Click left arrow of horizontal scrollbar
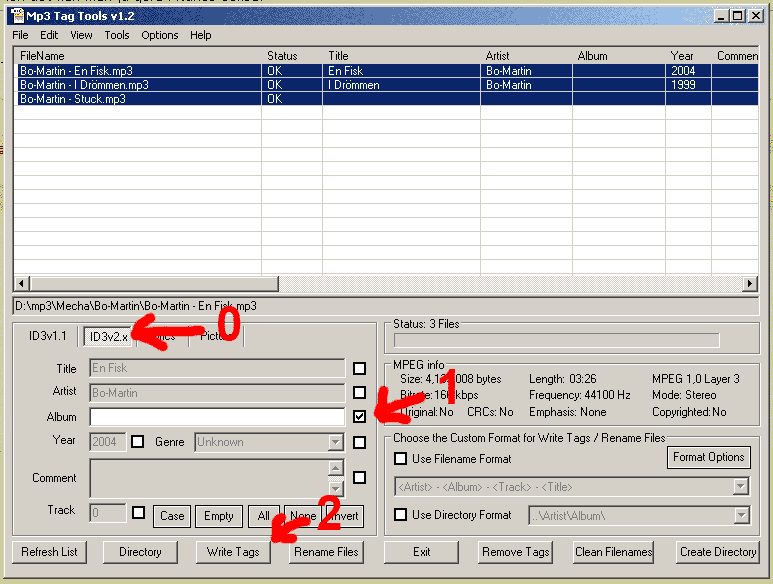The image size is (773, 584). tap(21, 283)
